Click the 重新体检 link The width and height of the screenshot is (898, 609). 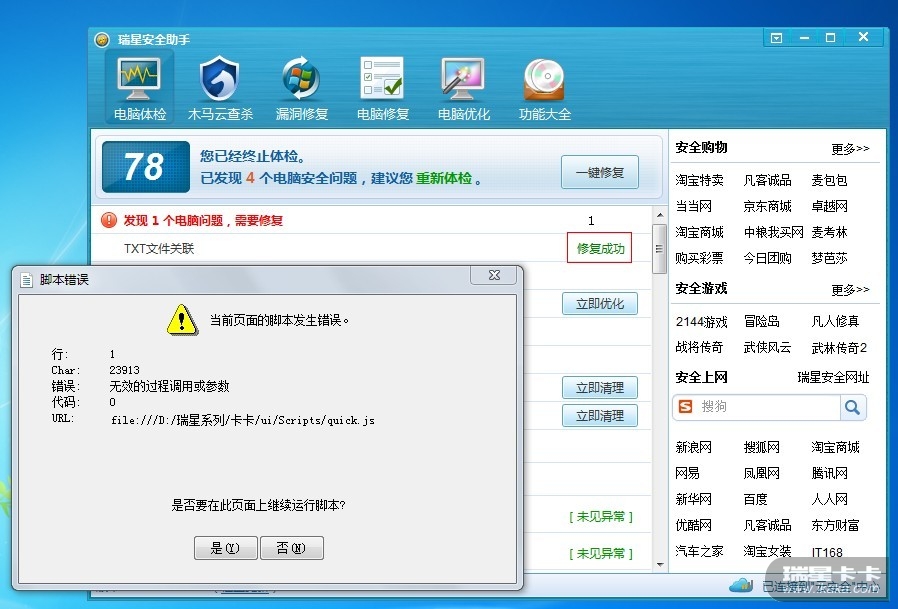coord(444,178)
